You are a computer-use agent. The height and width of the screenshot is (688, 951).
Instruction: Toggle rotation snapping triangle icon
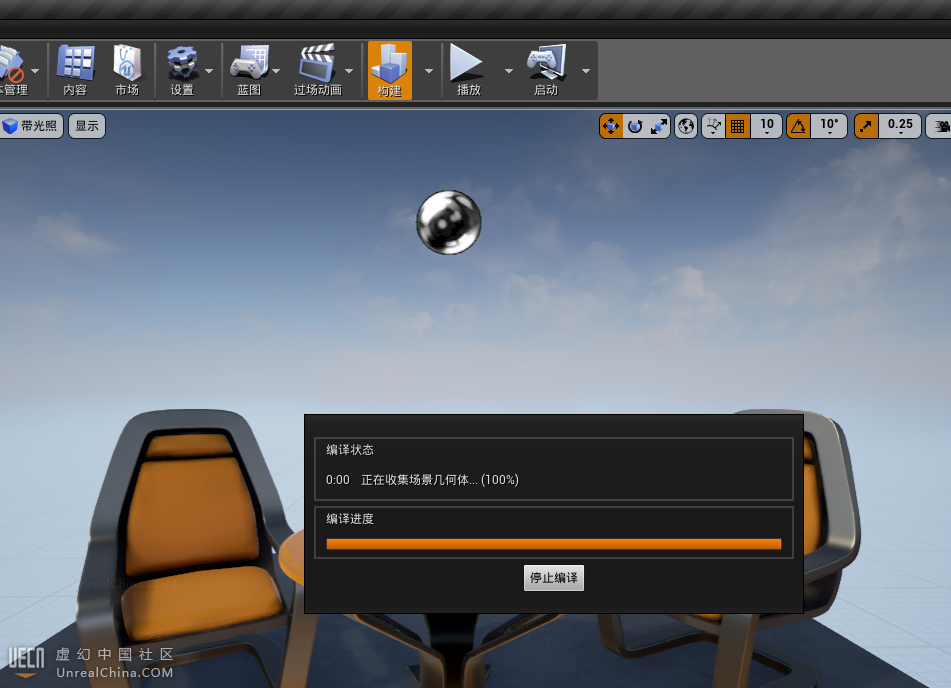pyautogui.click(x=798, y=126)
